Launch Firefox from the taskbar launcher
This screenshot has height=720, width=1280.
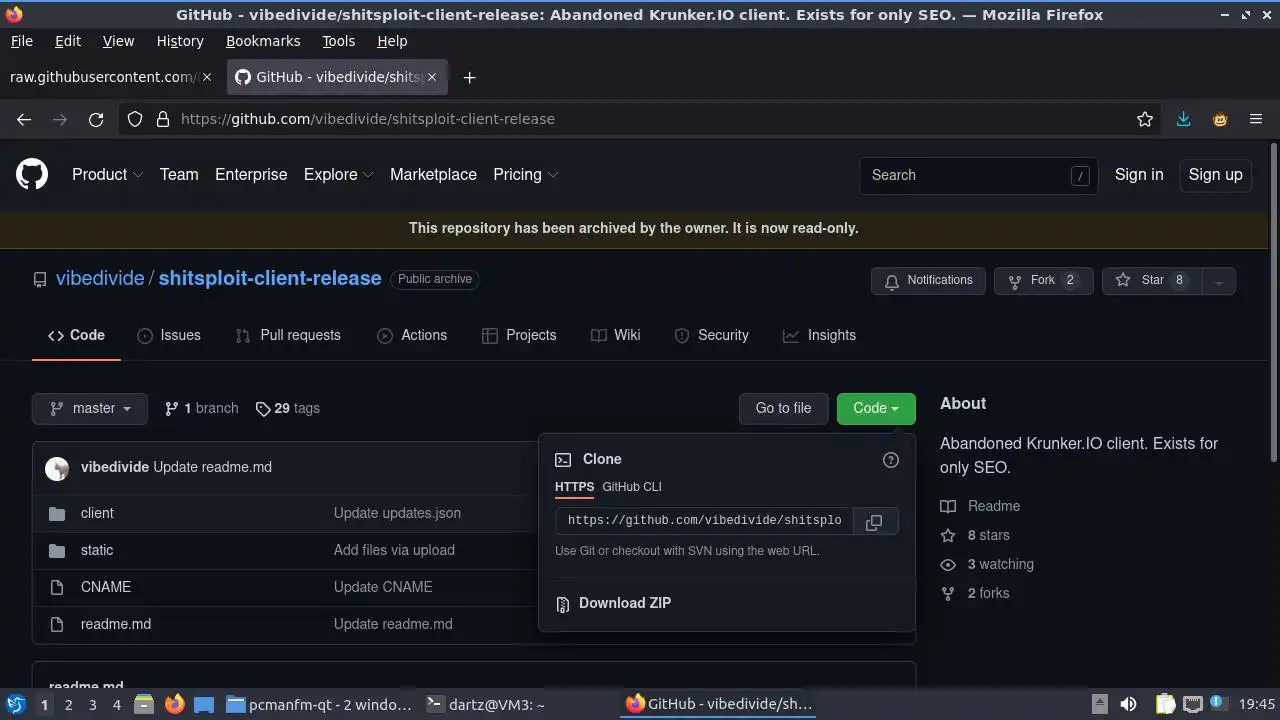(174, 705)
